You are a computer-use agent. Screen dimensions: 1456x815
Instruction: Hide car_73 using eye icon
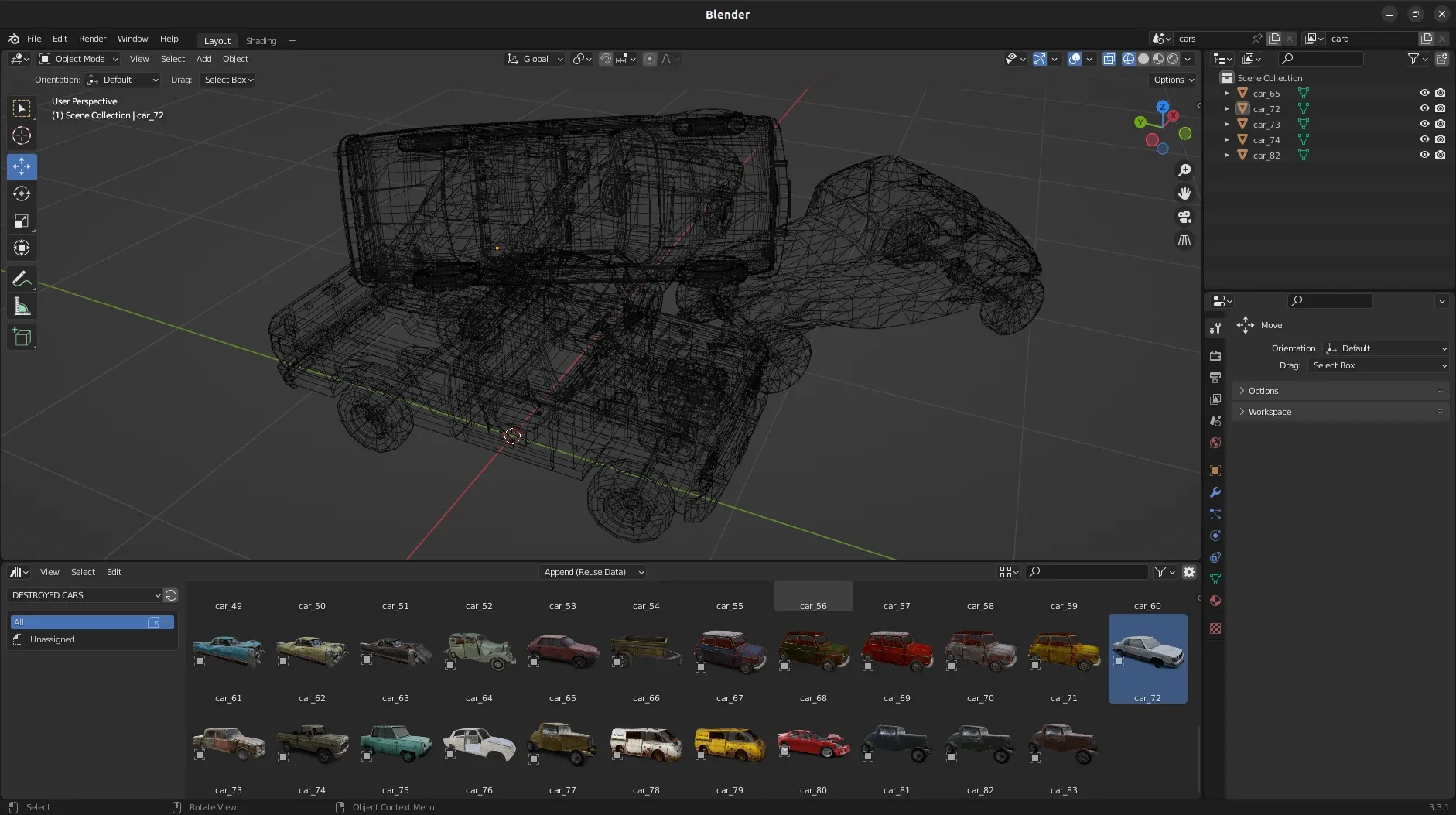[x=1424, y=124]
